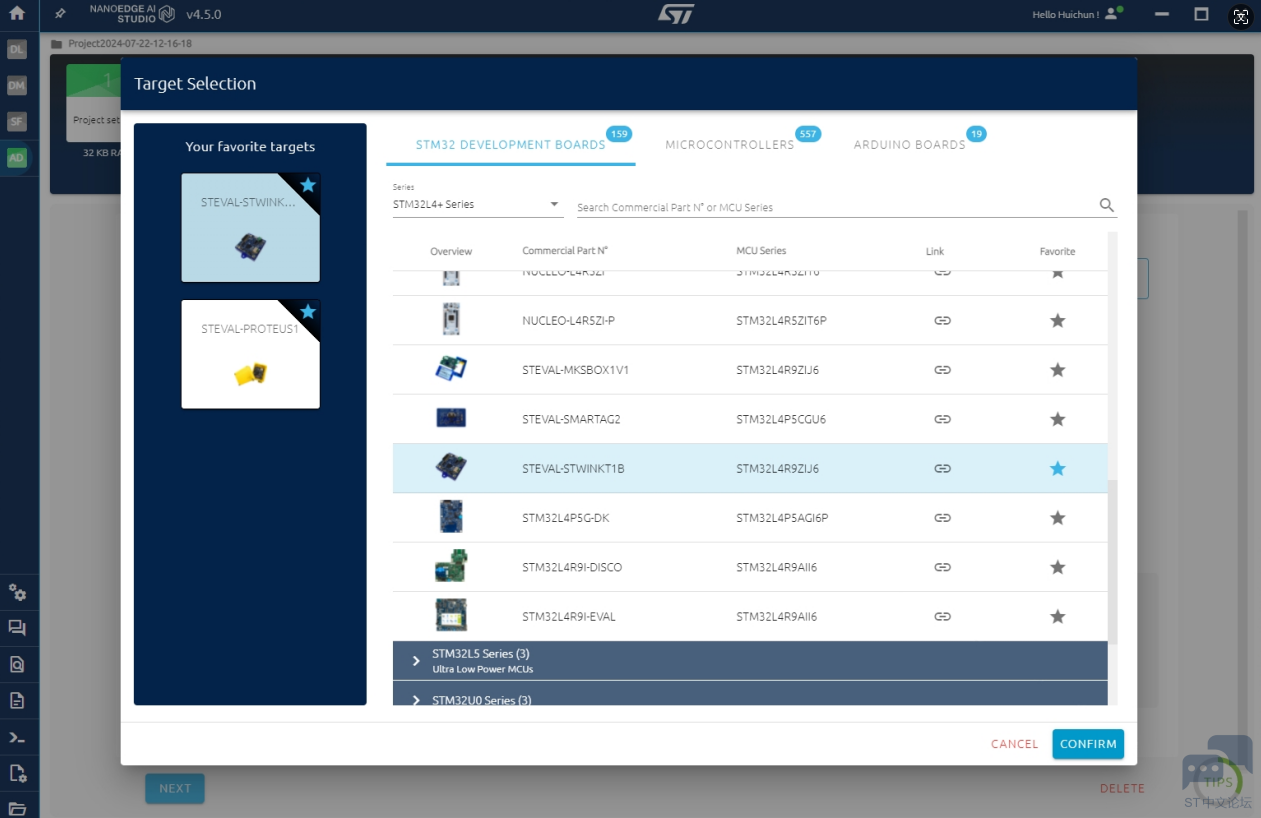
Task: Select the AD sidebar icon
Action: tap(16, 158)
